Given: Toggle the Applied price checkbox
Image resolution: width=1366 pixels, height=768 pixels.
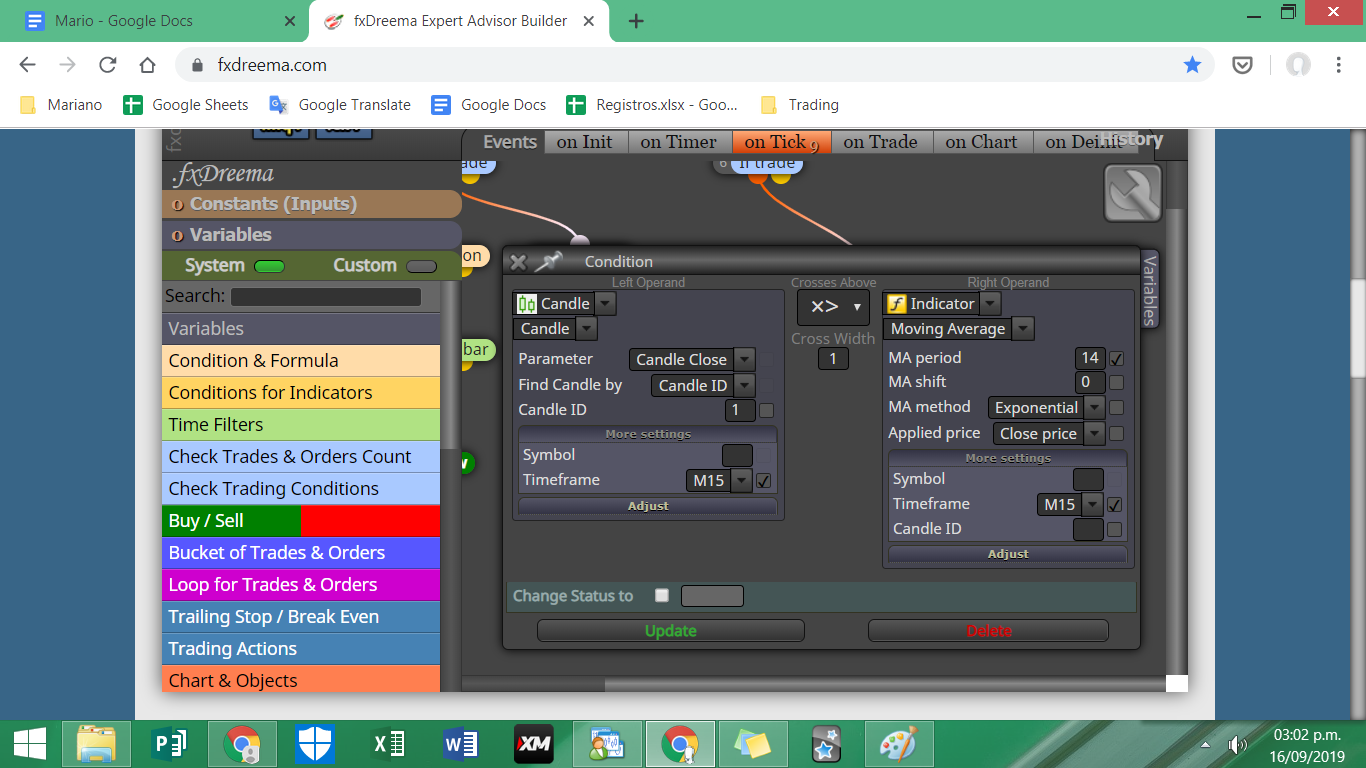Looking at the screenshot, I should (1116, 433).
